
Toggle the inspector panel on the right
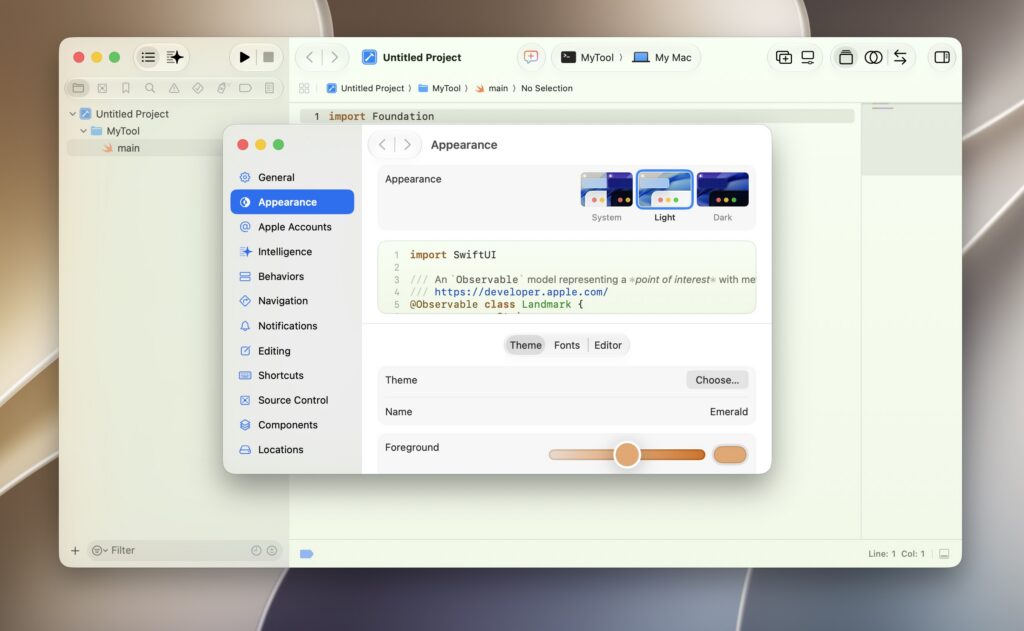coord(942,57)
